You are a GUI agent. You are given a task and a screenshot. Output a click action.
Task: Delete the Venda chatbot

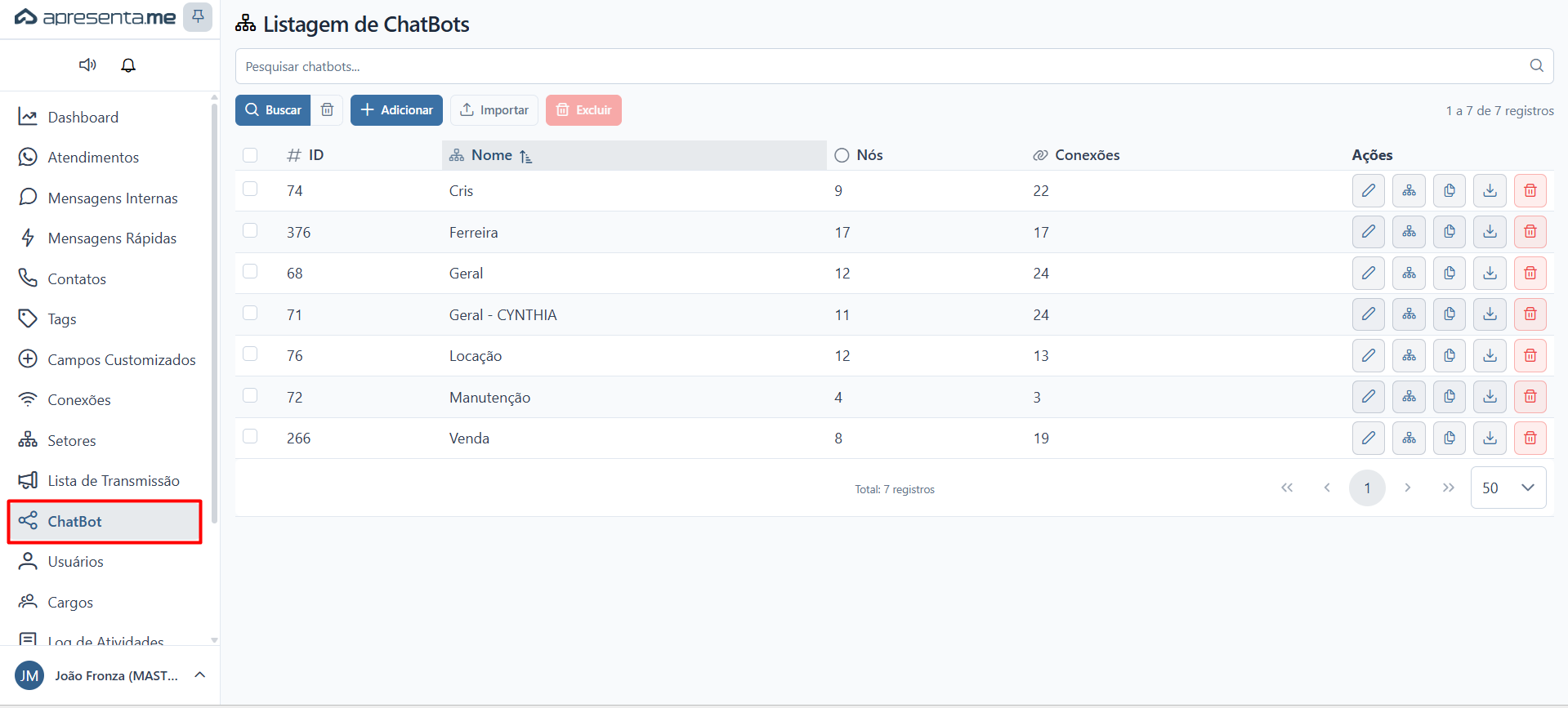click(x=1530, y=438)
